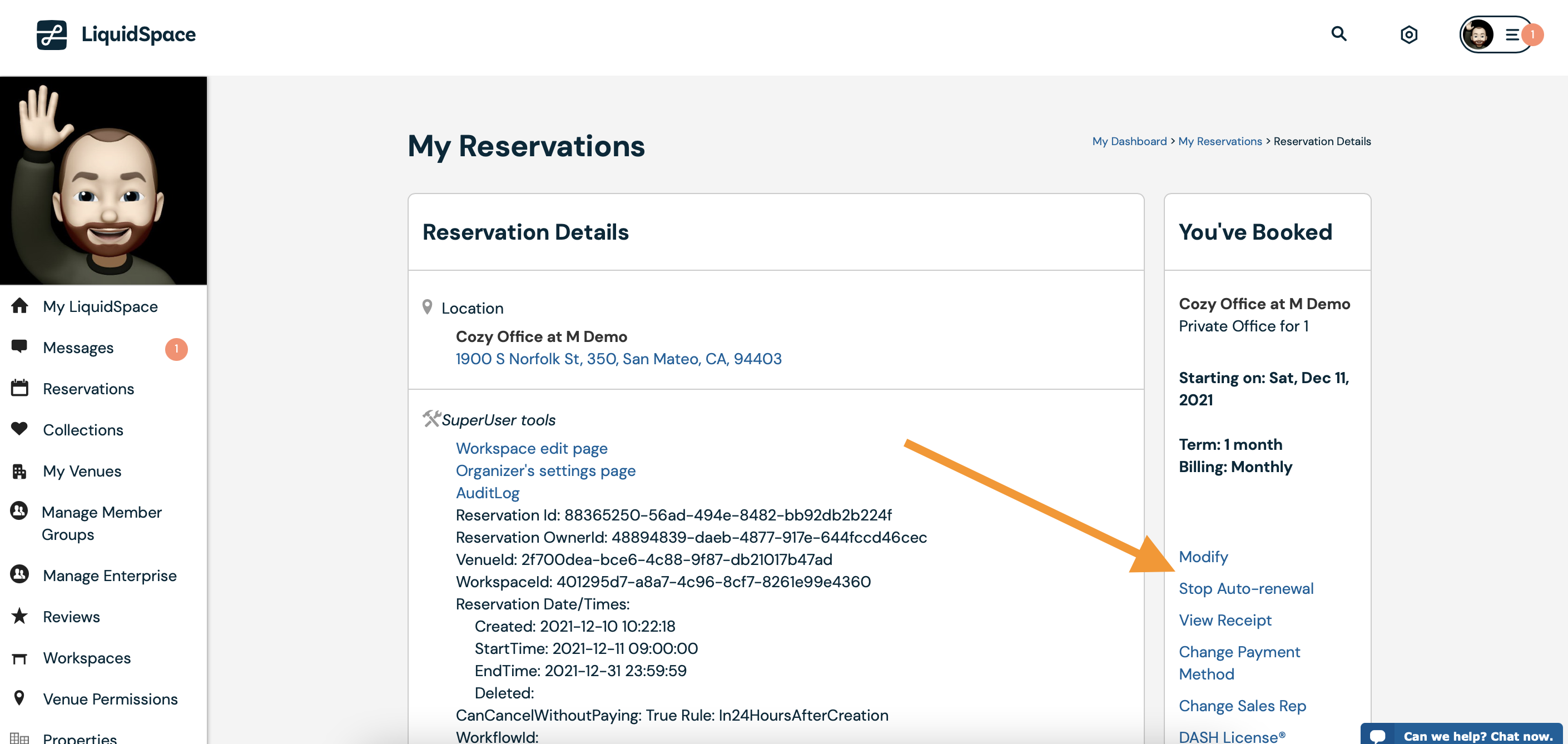Click the hexagon settings icon in header

tap(1408, 34)
